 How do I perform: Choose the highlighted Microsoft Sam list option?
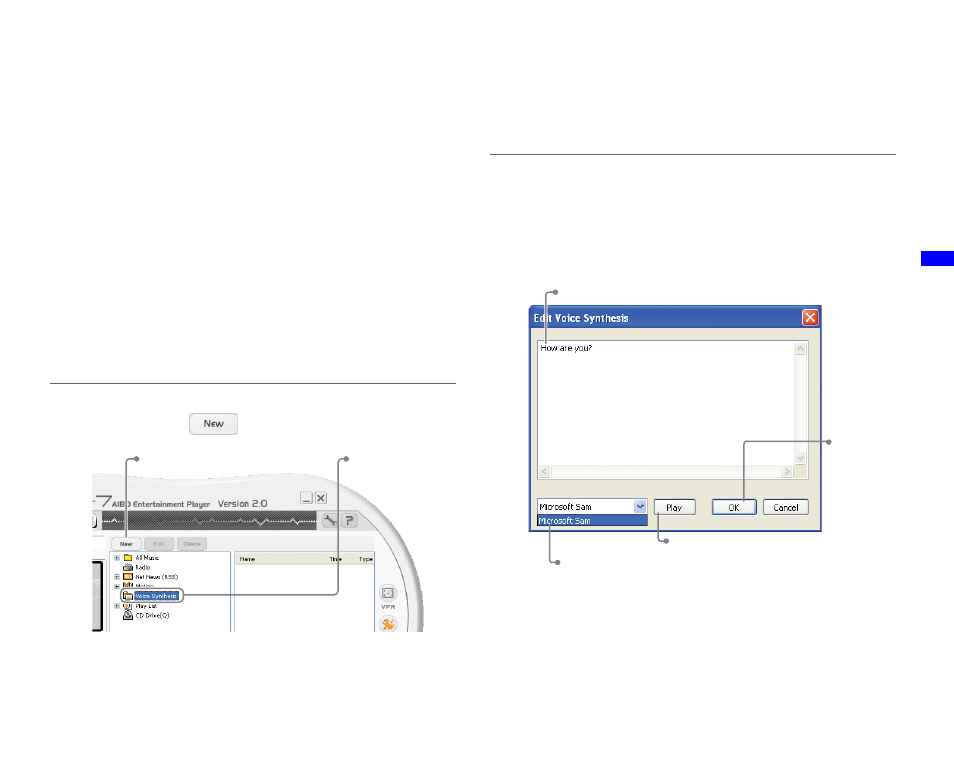point(592,521)
